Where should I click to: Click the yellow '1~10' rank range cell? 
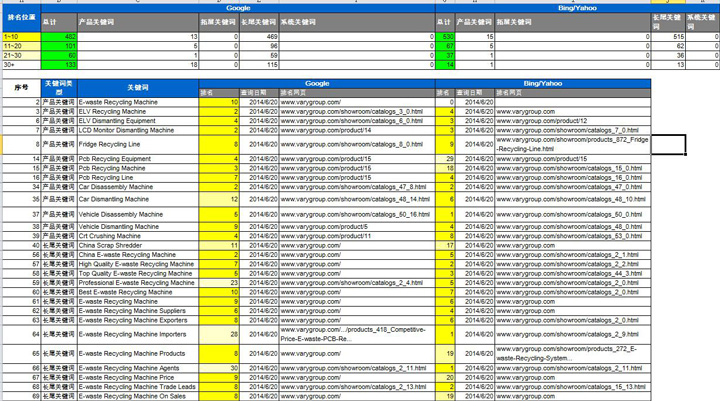tap(21, 36)
